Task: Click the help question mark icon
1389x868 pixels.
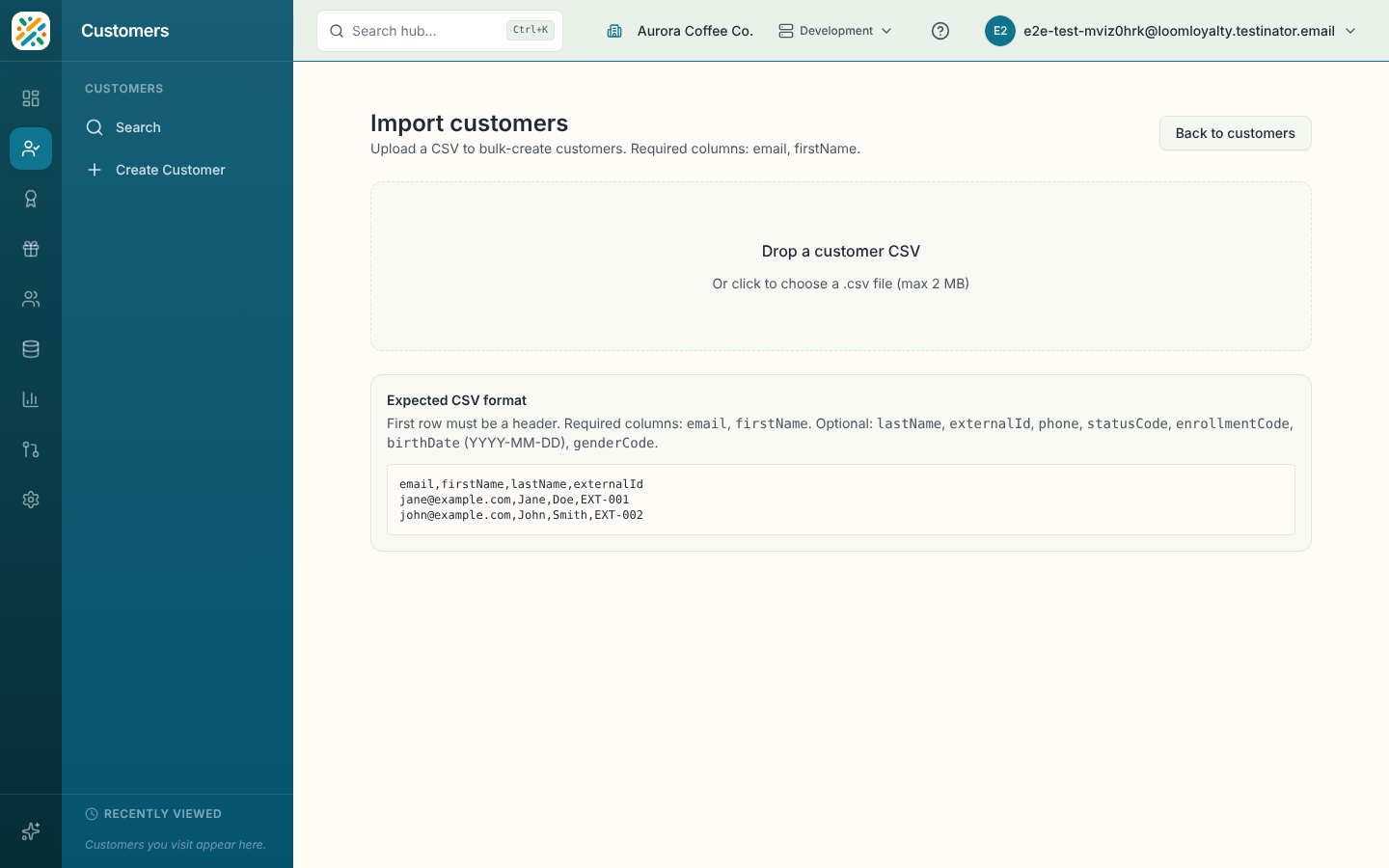Action: click(x=940, y=31)
